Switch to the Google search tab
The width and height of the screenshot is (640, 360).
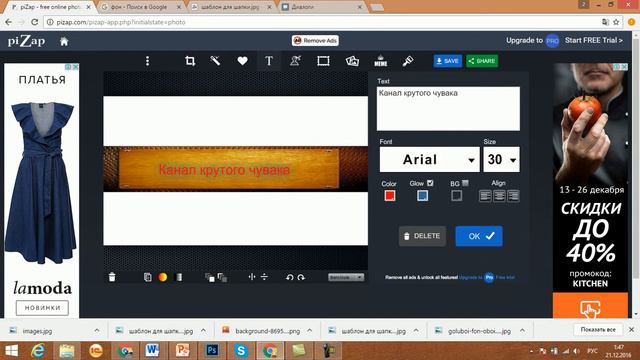(141, 7)
